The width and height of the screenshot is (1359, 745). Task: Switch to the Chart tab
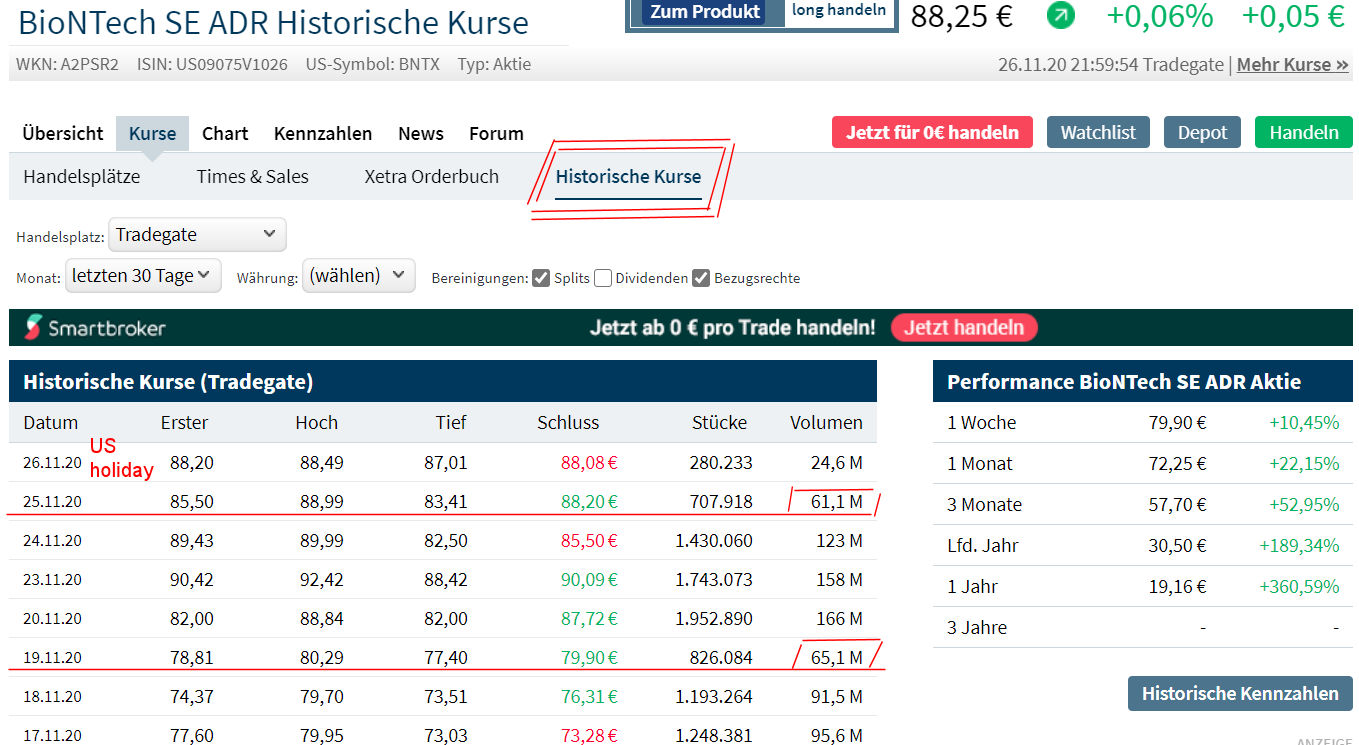click(224, 133)
